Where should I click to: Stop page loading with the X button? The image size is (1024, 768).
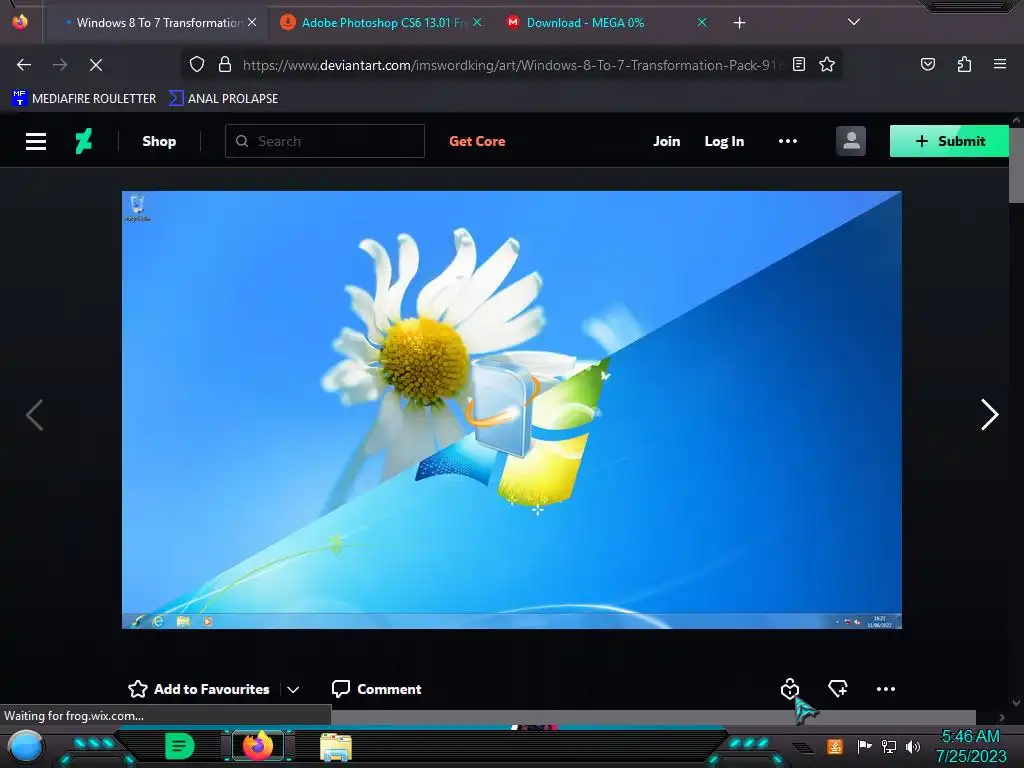coord(96,65)
